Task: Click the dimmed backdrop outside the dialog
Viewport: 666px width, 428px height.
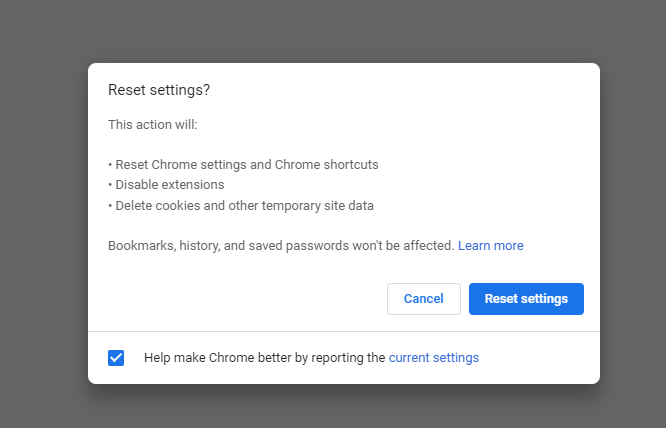Action: coord(40,200)
